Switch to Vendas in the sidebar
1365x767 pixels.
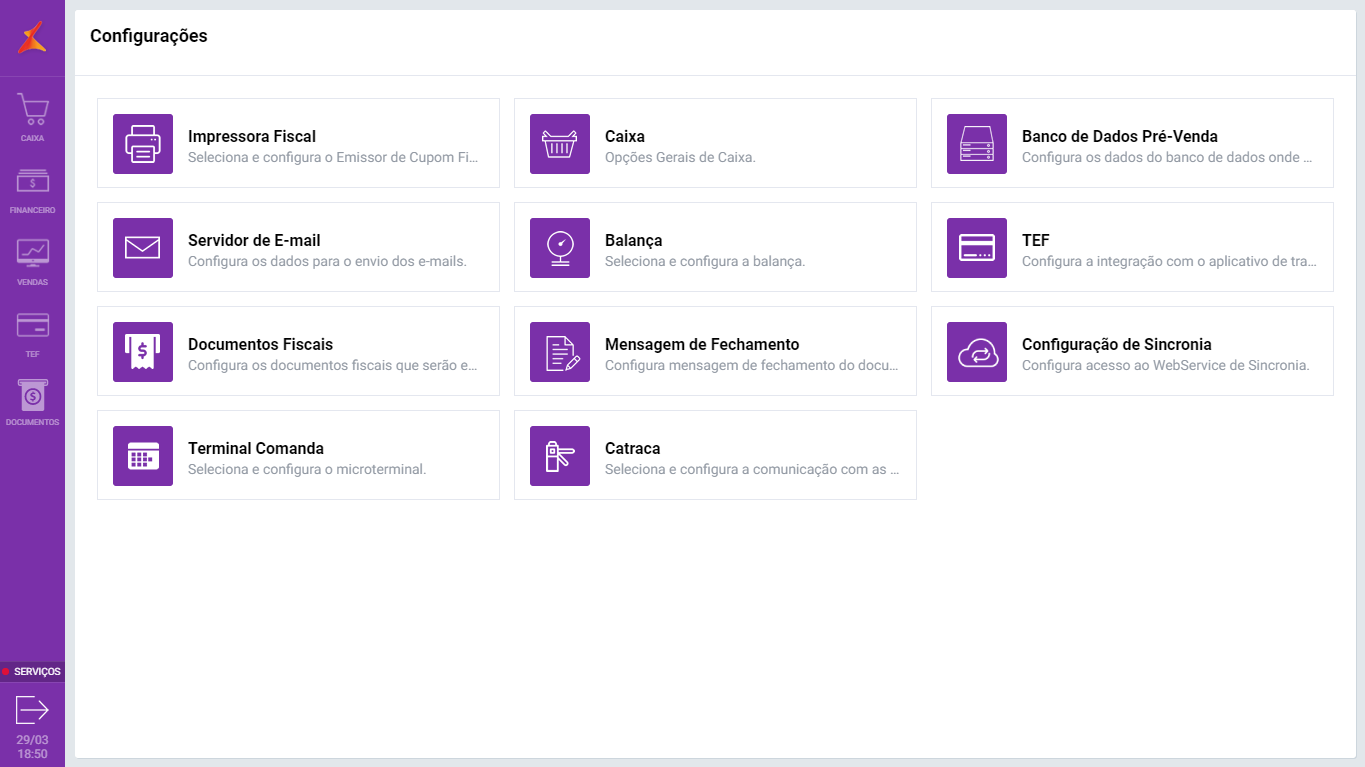tap(32, 262)
